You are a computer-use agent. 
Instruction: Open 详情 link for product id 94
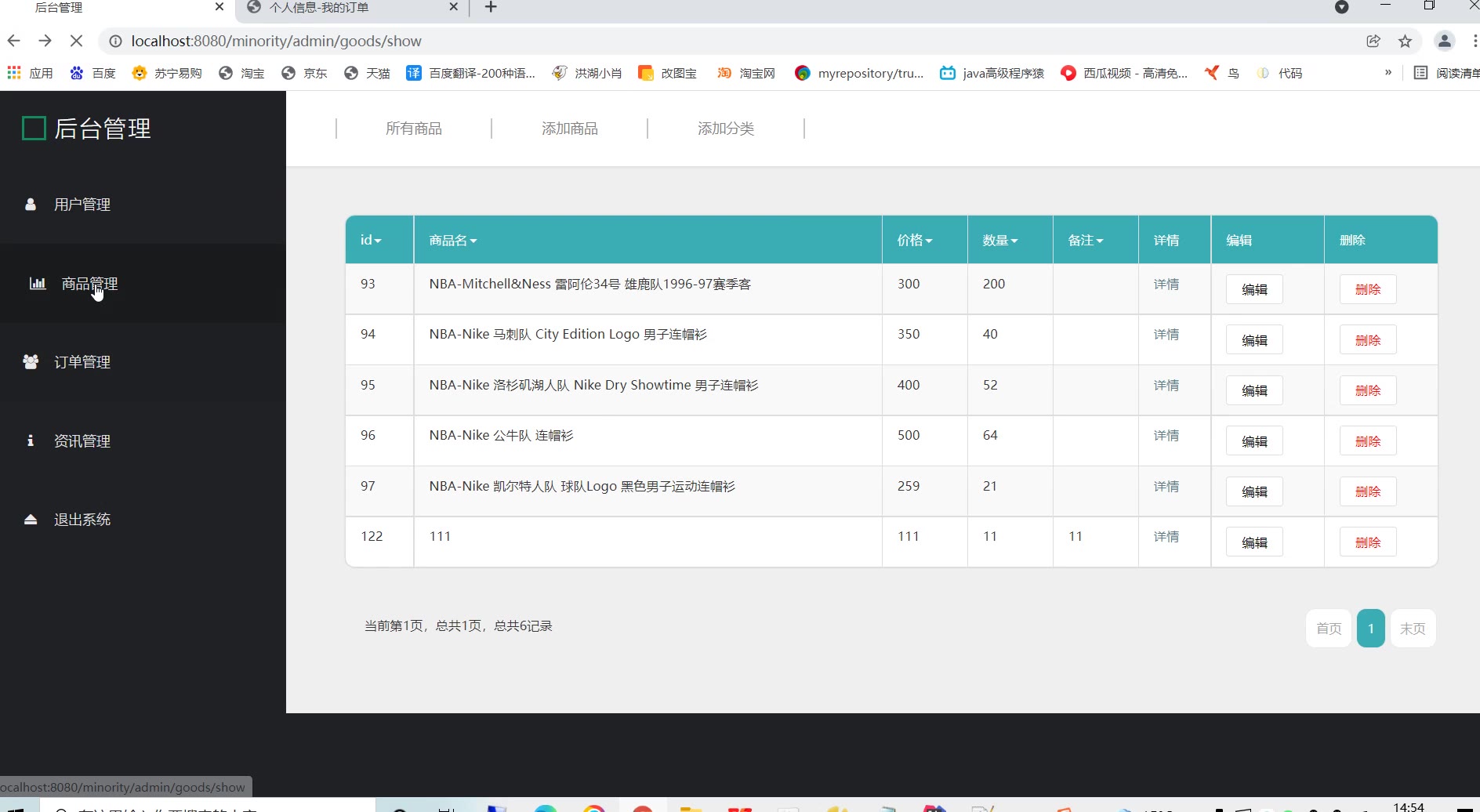pyautogui.click(x=1166, y=335)
